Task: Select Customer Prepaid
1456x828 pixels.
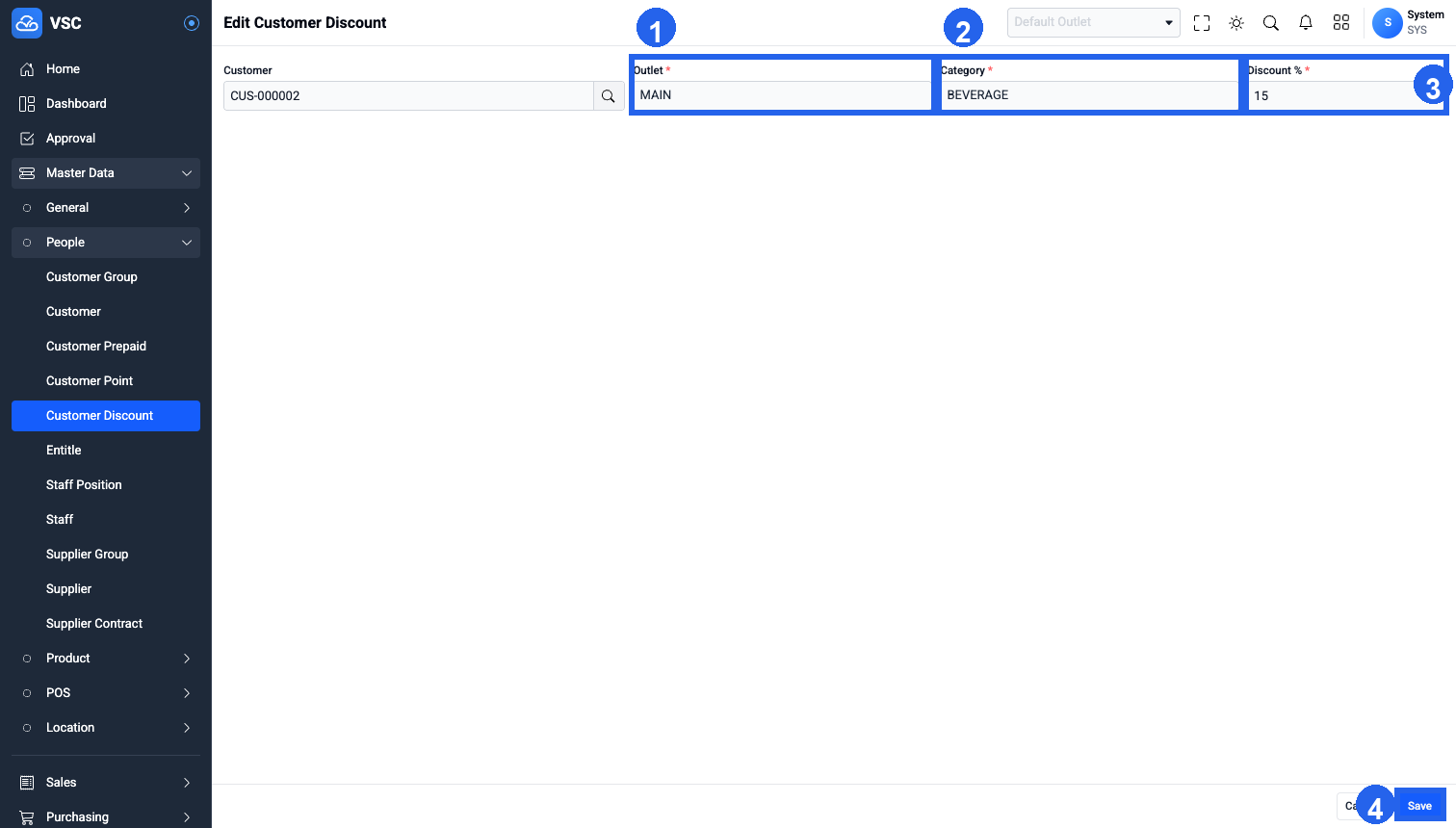Action: tap(106, 347)
